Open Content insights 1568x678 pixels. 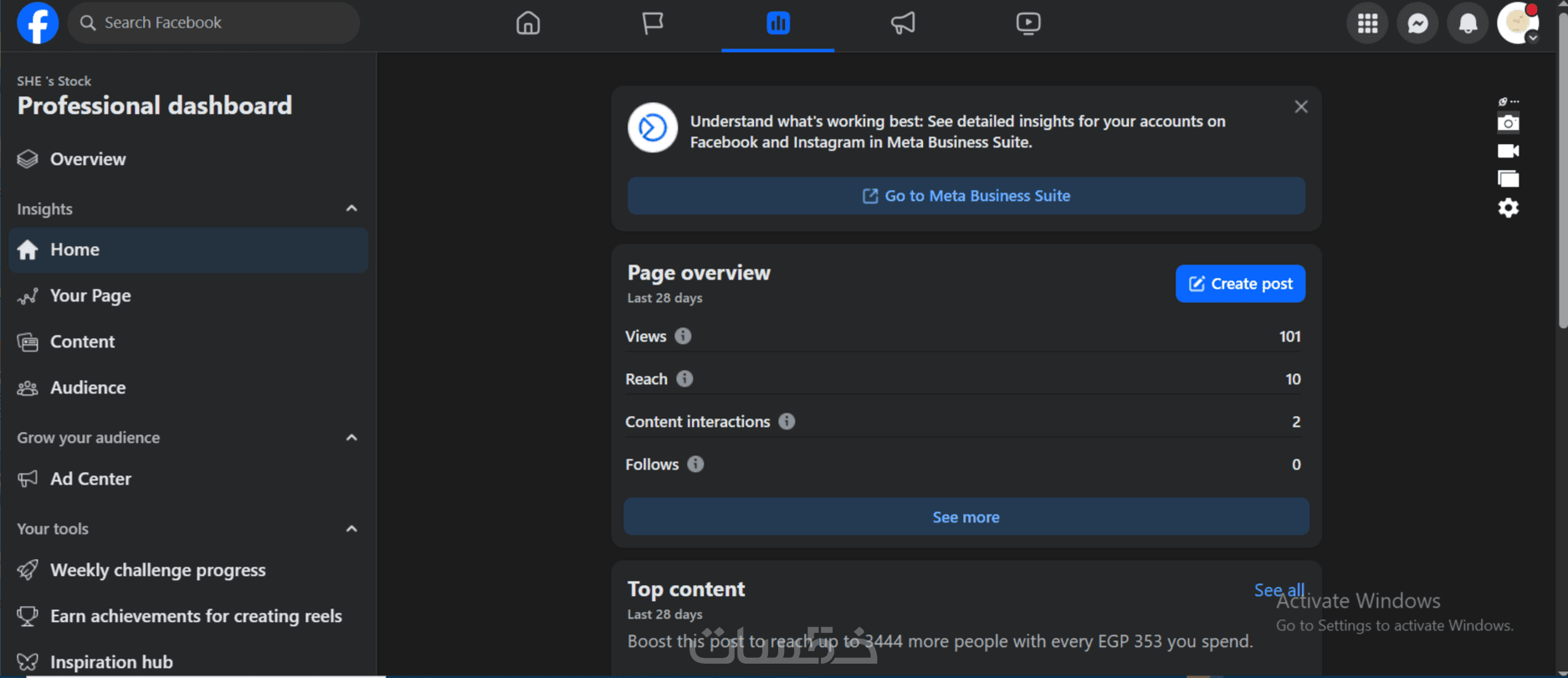click(188, 342)
